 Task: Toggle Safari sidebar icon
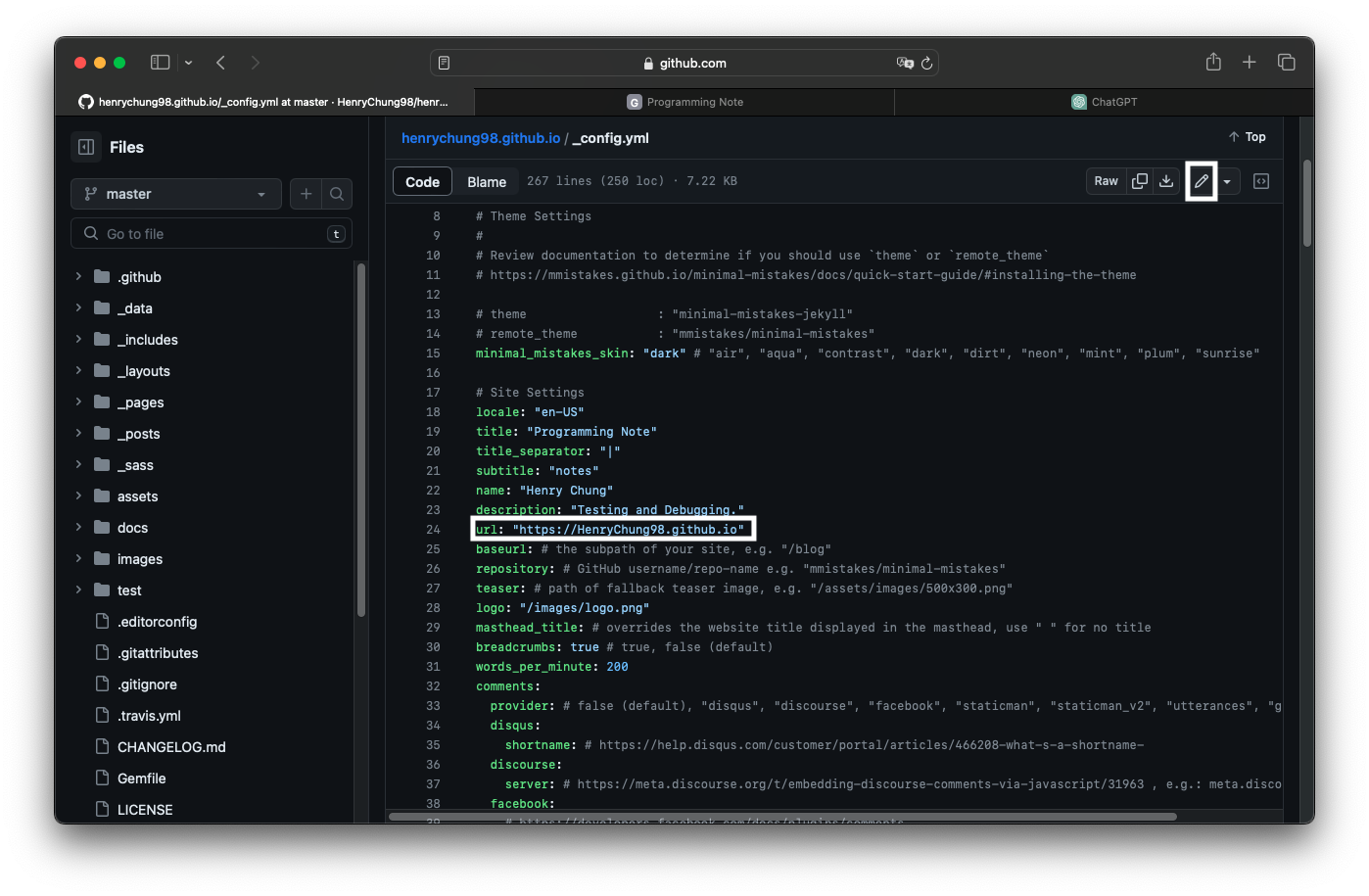coord(161,63)
